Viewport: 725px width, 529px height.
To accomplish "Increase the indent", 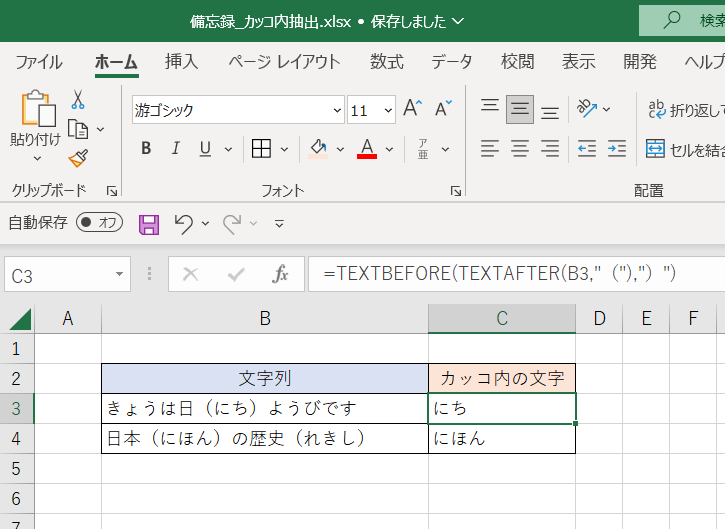I will click(x=617, y=149).
